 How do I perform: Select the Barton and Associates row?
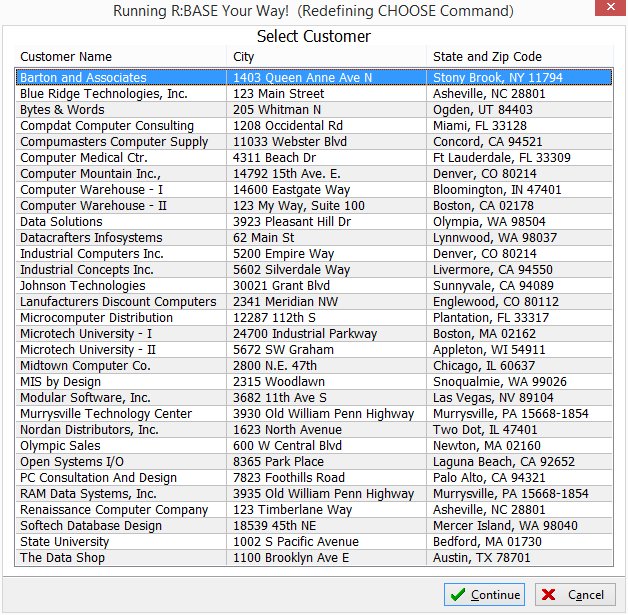coord(83,78)
